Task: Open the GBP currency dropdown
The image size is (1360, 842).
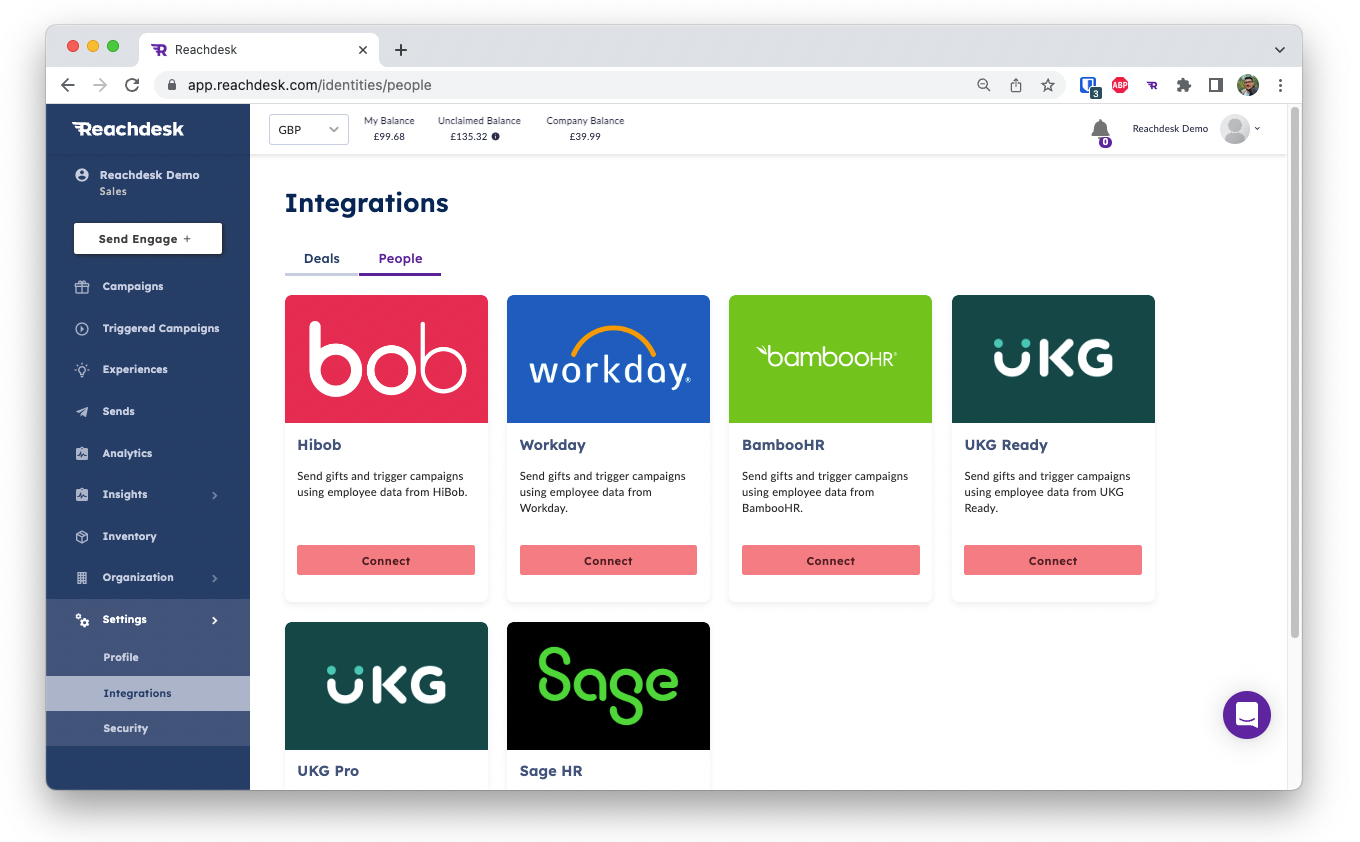Action: point(309,130)
